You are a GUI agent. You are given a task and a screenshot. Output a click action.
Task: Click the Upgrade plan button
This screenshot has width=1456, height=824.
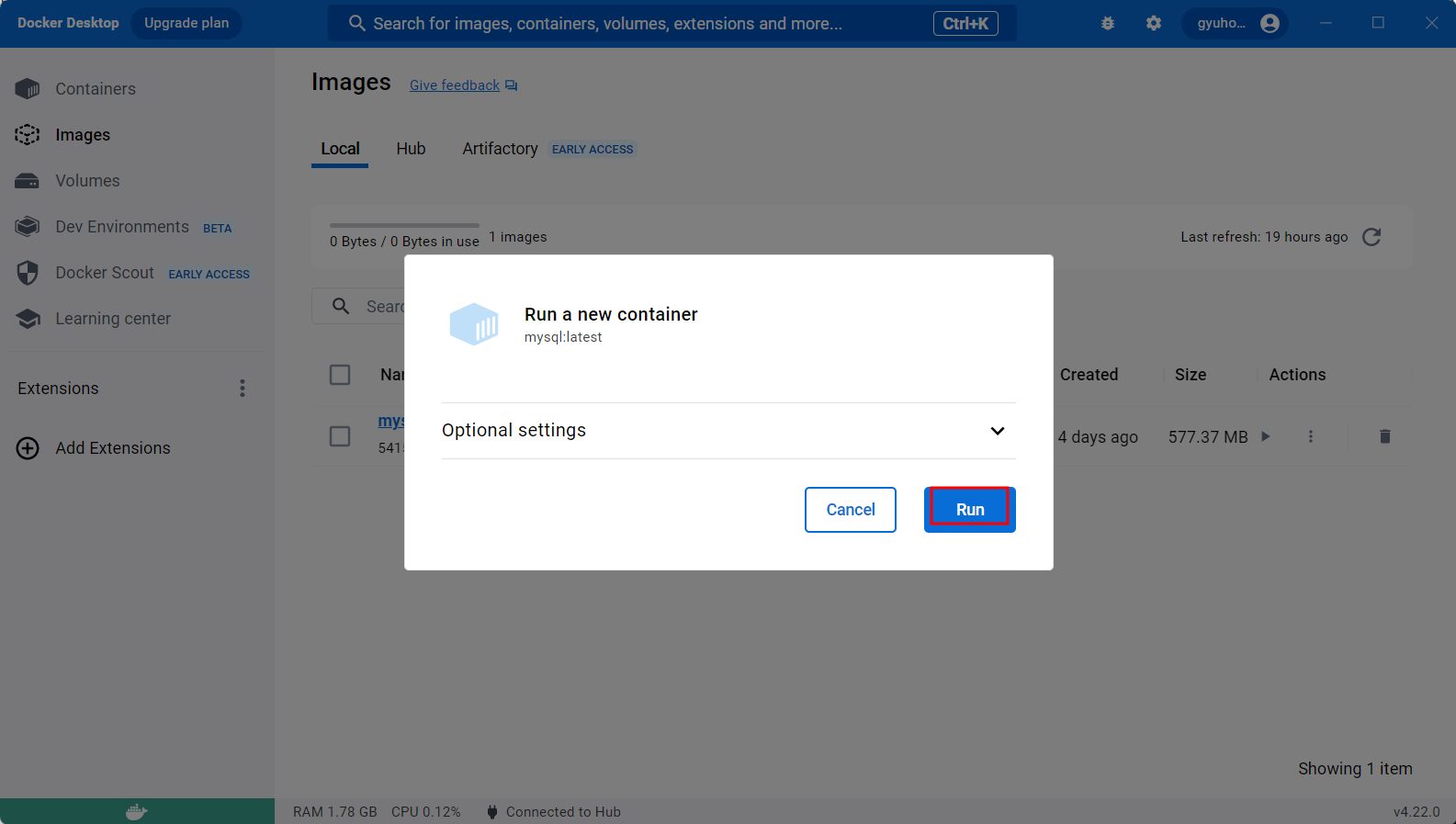click(186, 23)
